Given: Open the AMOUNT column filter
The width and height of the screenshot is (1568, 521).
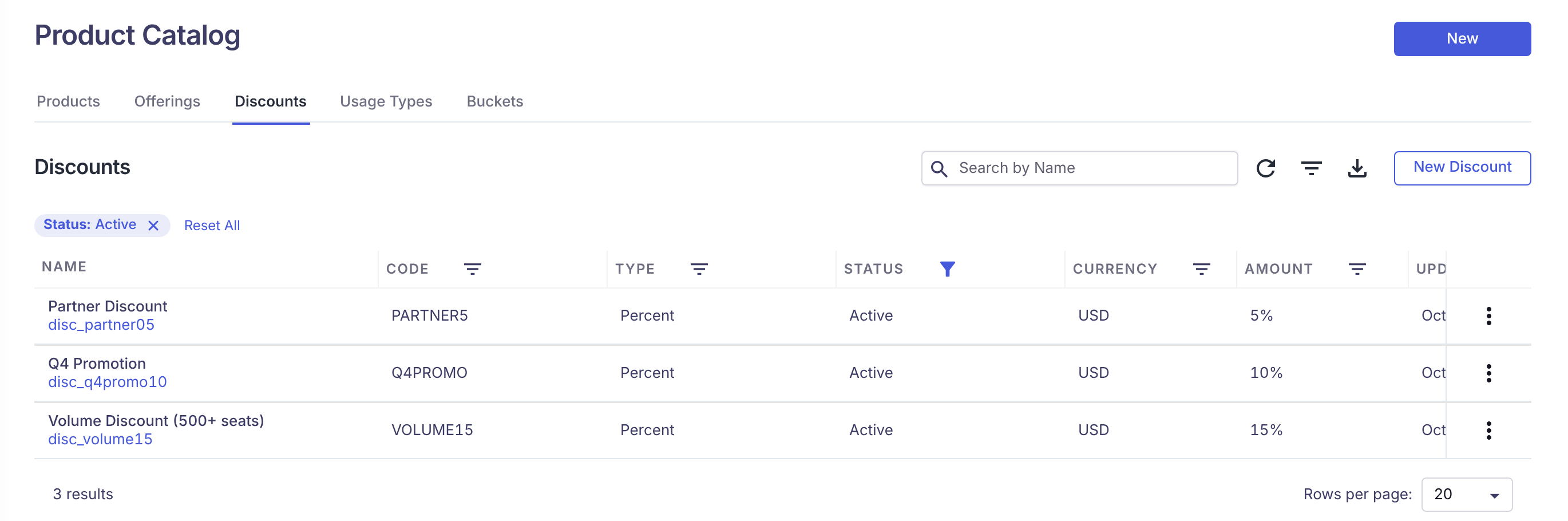Looking at the screenshot, I should coord(1357,269).
